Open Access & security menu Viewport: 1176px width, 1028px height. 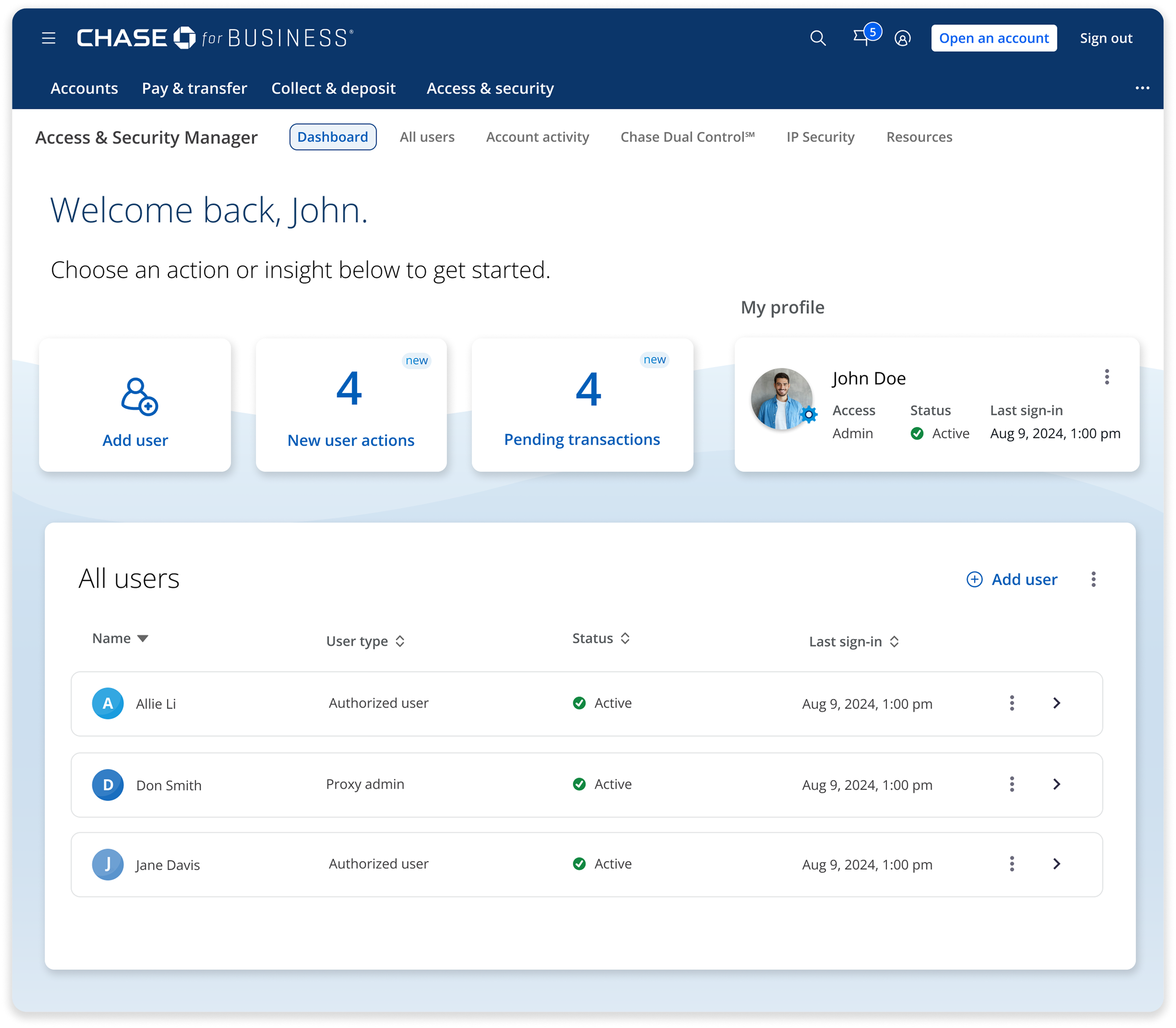490,88
